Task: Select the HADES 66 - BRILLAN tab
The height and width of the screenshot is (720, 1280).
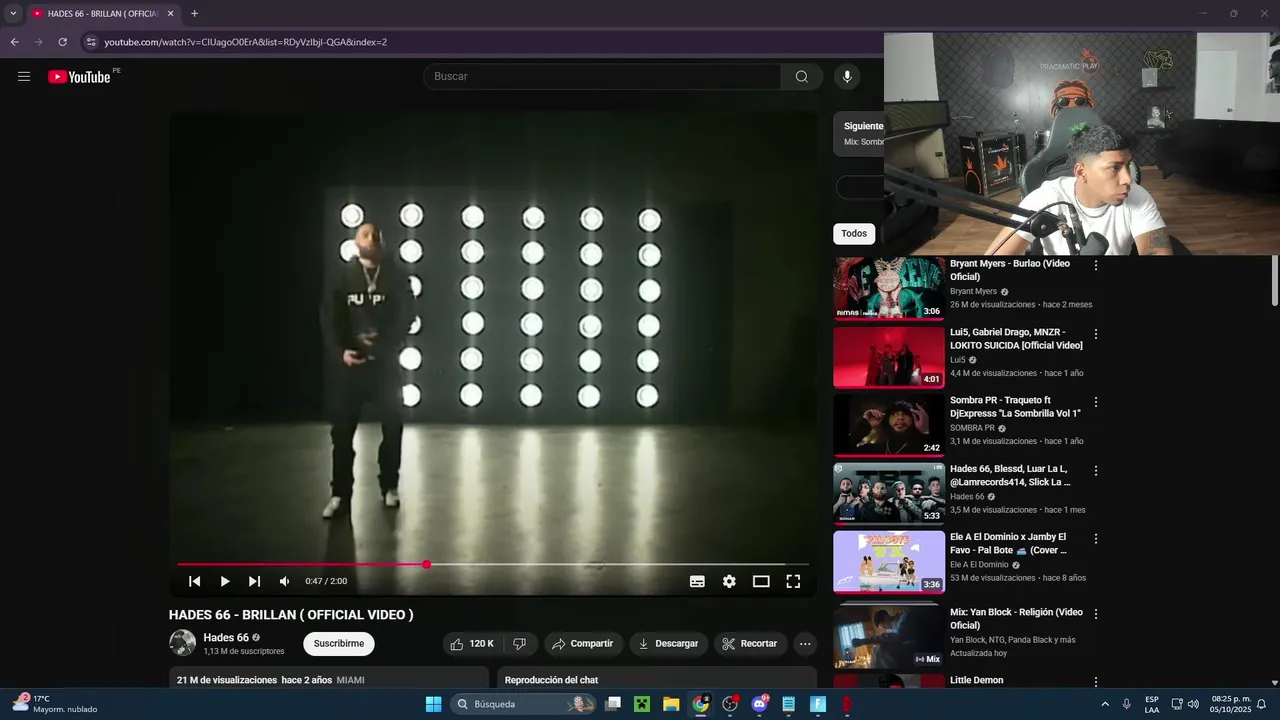Action: tap(103, 14)
